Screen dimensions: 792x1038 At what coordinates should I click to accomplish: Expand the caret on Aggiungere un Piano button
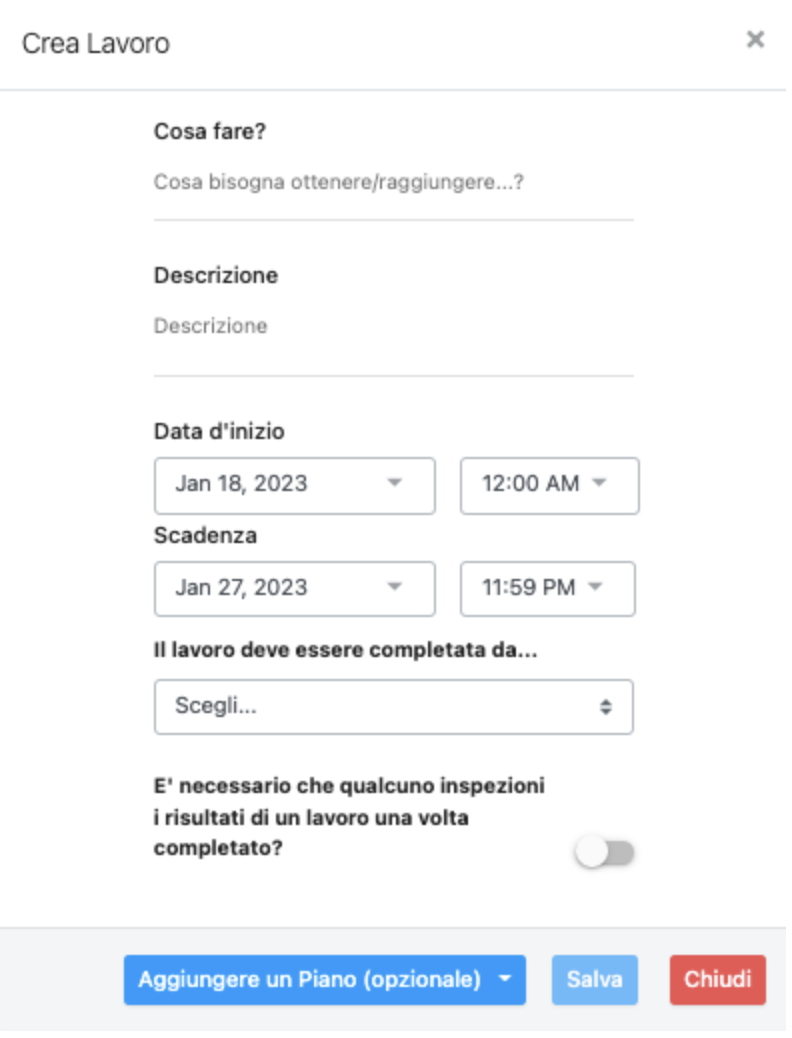click(x=506, y=979)
